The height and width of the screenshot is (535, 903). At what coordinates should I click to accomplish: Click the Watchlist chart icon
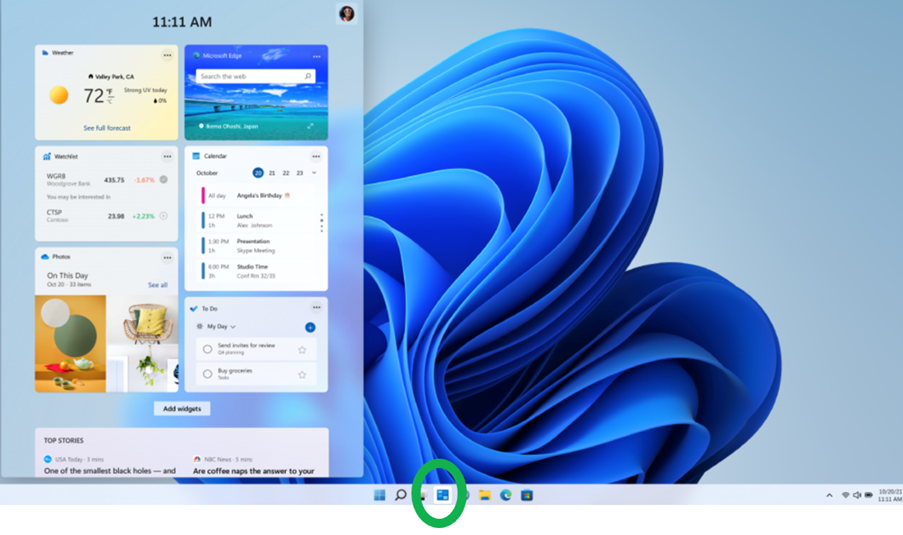click(x=47, y=156)
